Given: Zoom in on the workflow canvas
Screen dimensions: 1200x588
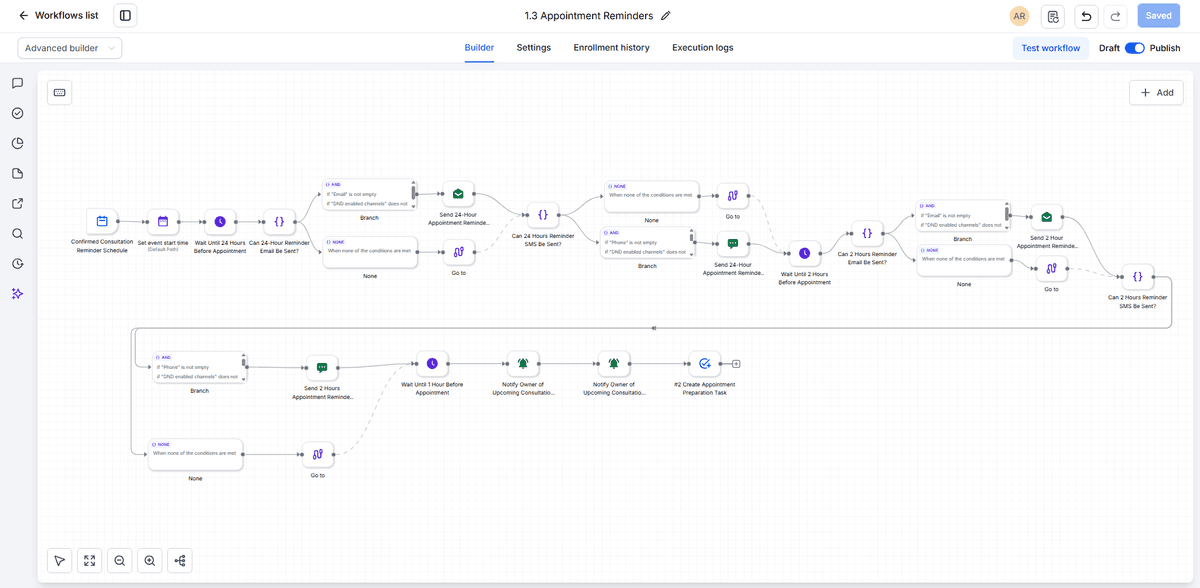Looking at the screenshot, I should click(x=150, y=561).
